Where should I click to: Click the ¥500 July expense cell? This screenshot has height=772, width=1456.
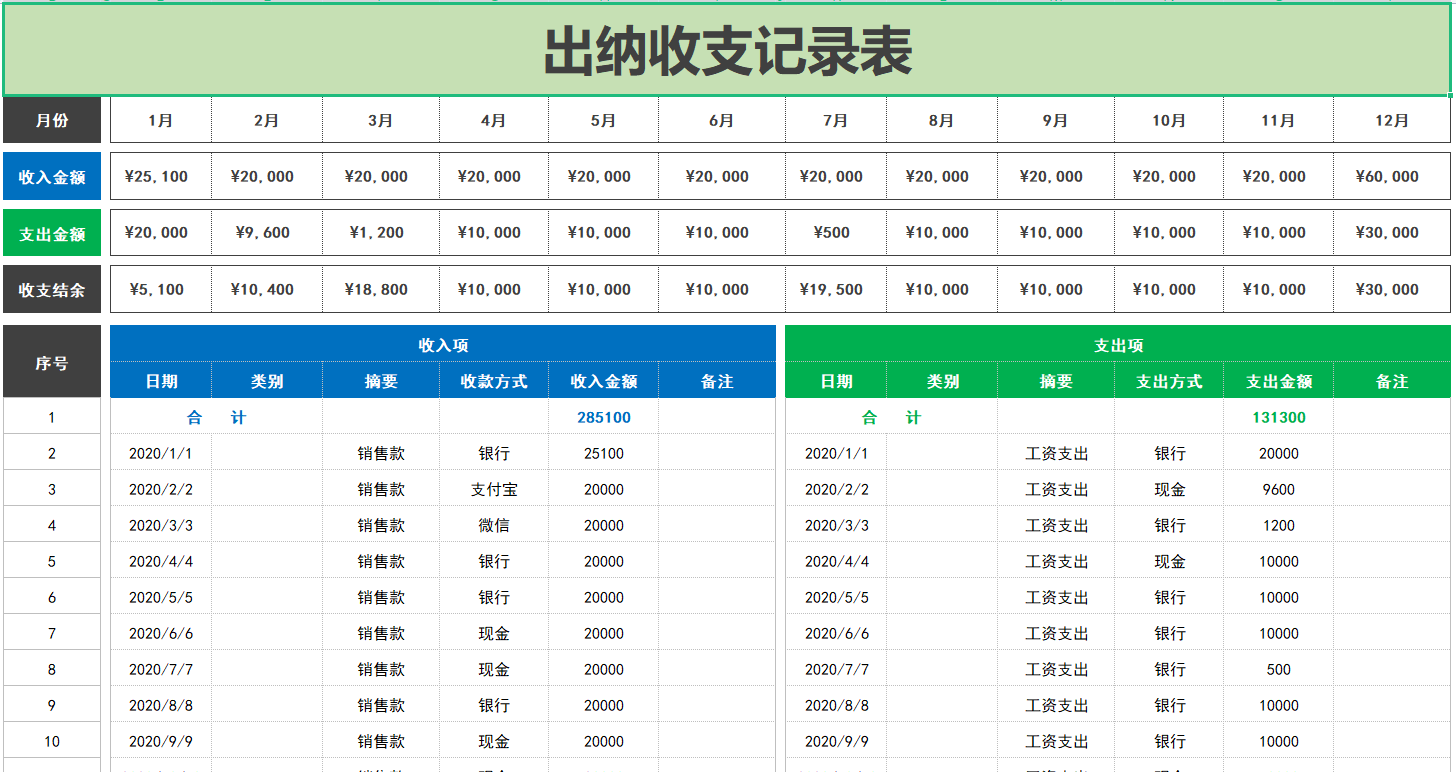(x=834, y=232)
